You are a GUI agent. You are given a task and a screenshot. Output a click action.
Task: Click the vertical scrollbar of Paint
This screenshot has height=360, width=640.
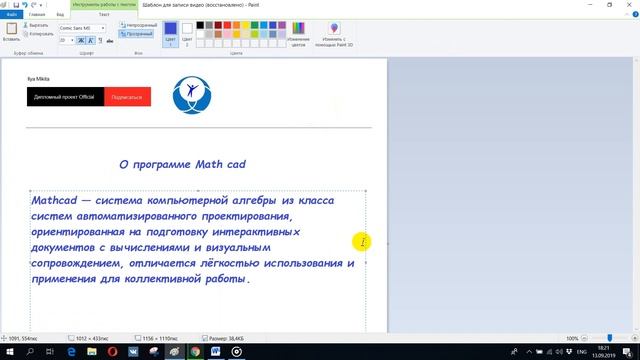coord(636,194)
